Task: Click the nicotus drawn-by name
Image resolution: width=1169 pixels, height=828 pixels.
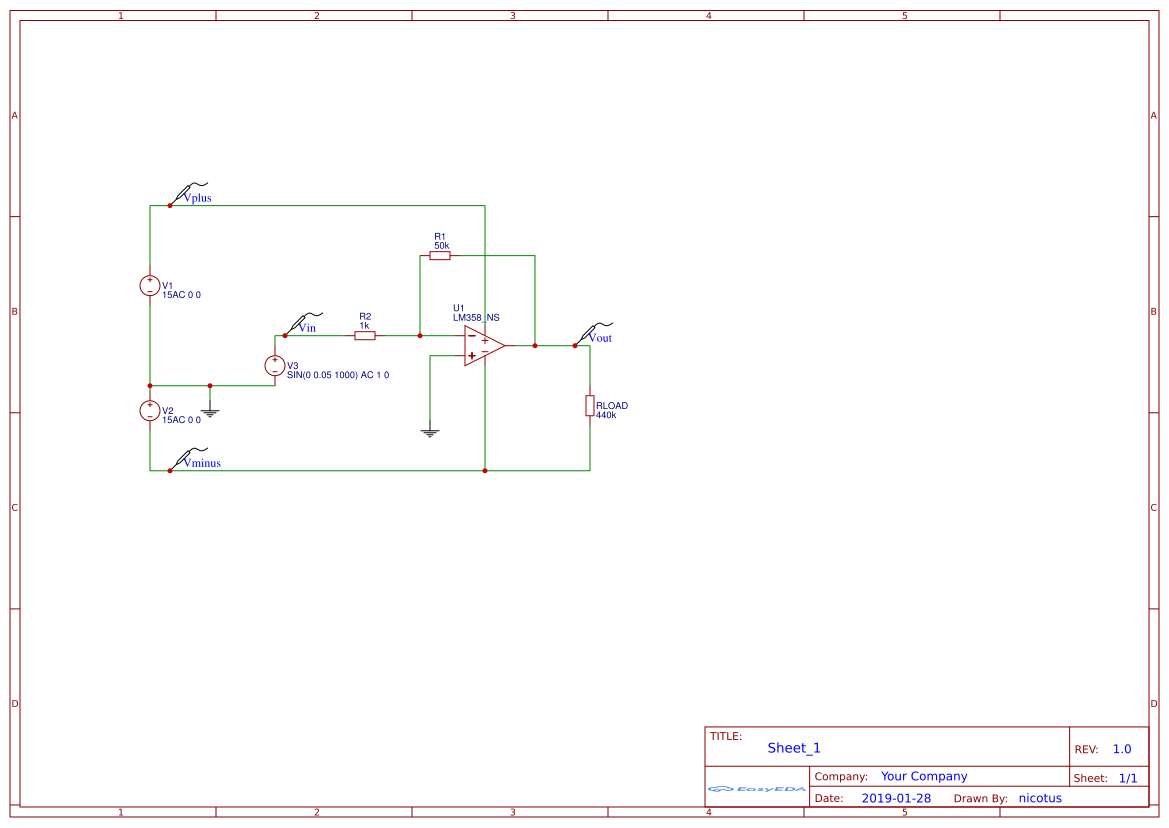Action: pos(1040,797)
